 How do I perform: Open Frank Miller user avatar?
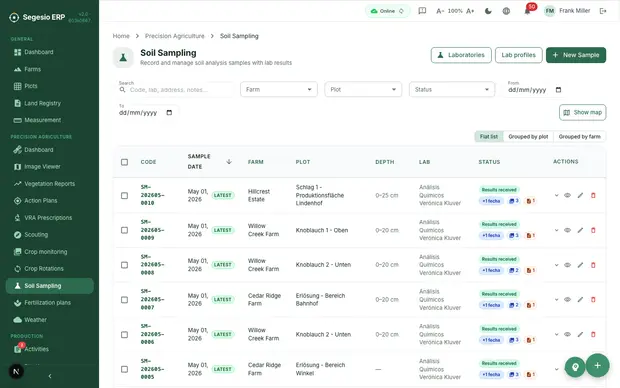(550, 11)
